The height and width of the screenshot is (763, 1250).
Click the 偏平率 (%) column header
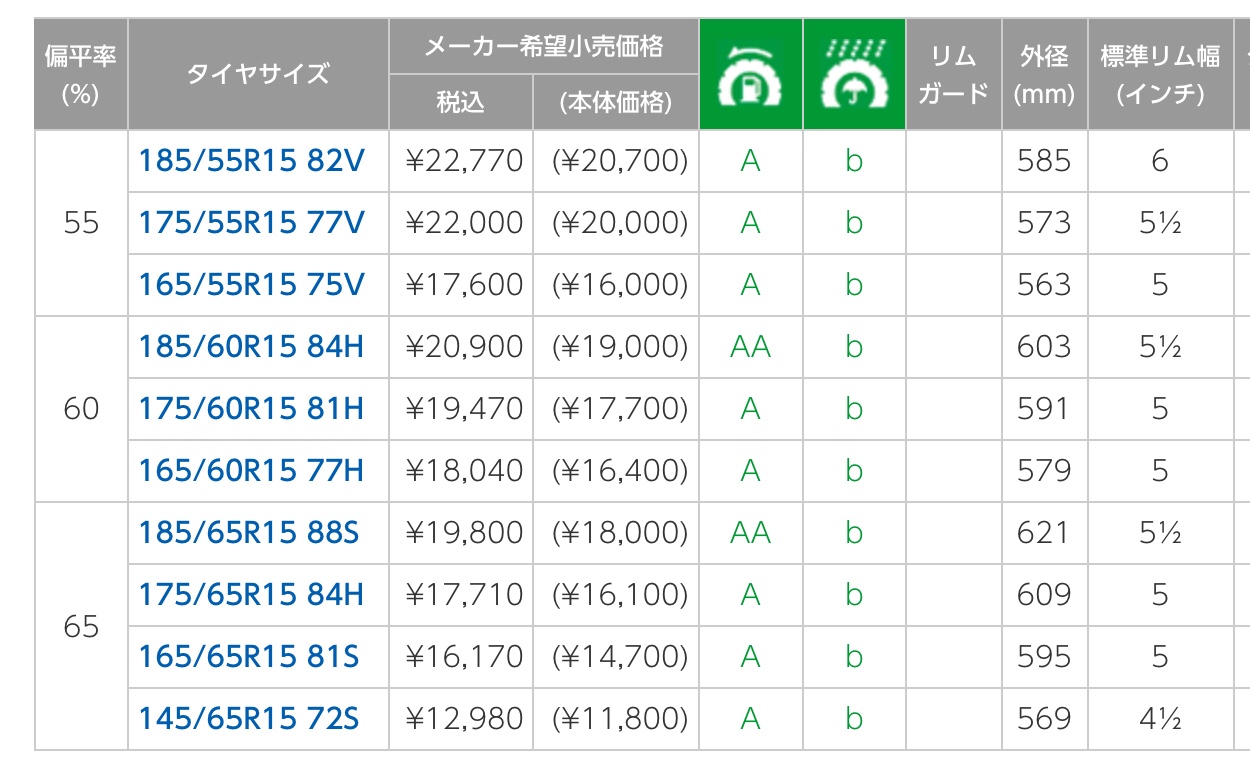point(81,75)
